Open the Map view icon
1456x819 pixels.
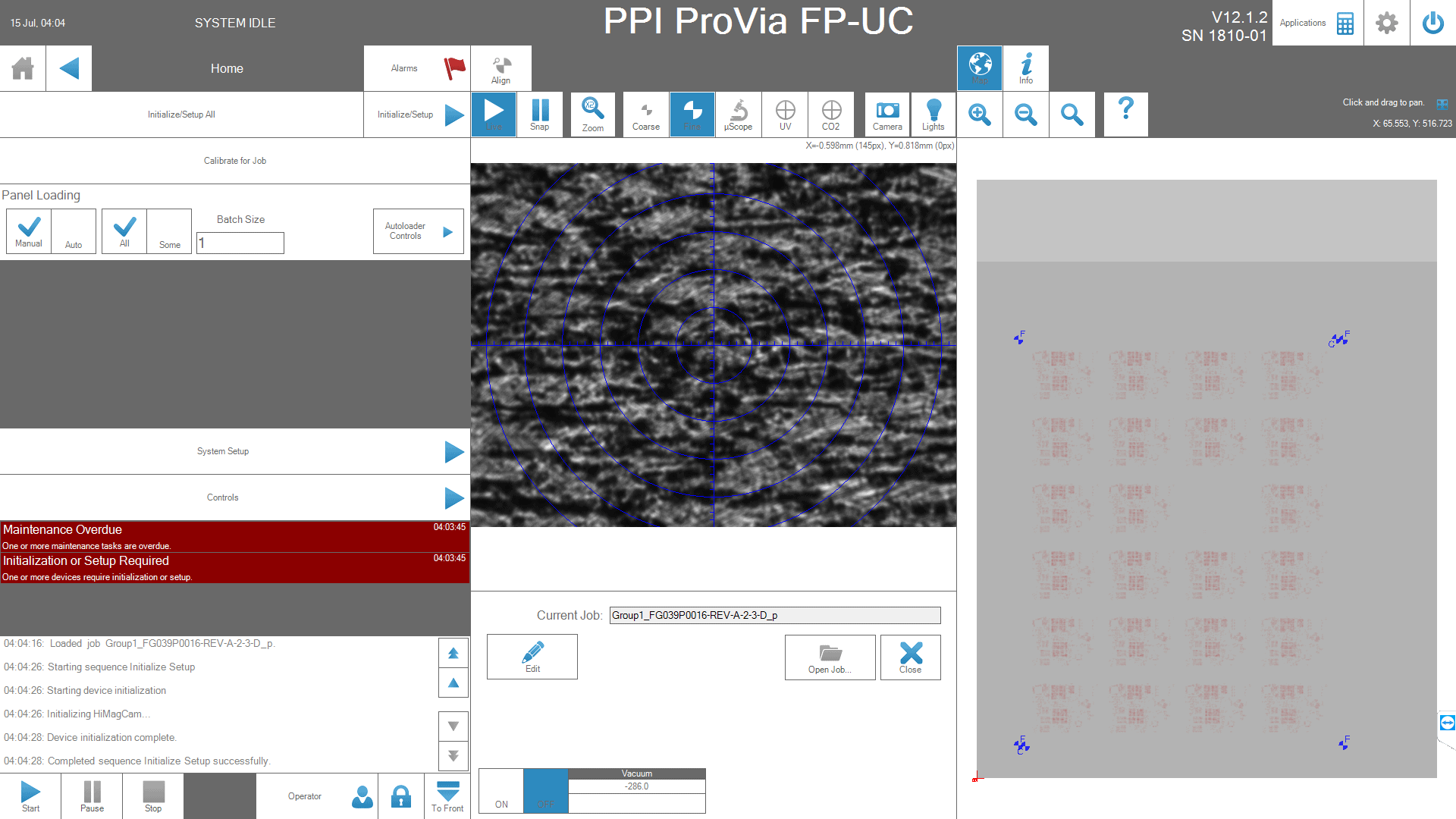click(x=979, y=67)
